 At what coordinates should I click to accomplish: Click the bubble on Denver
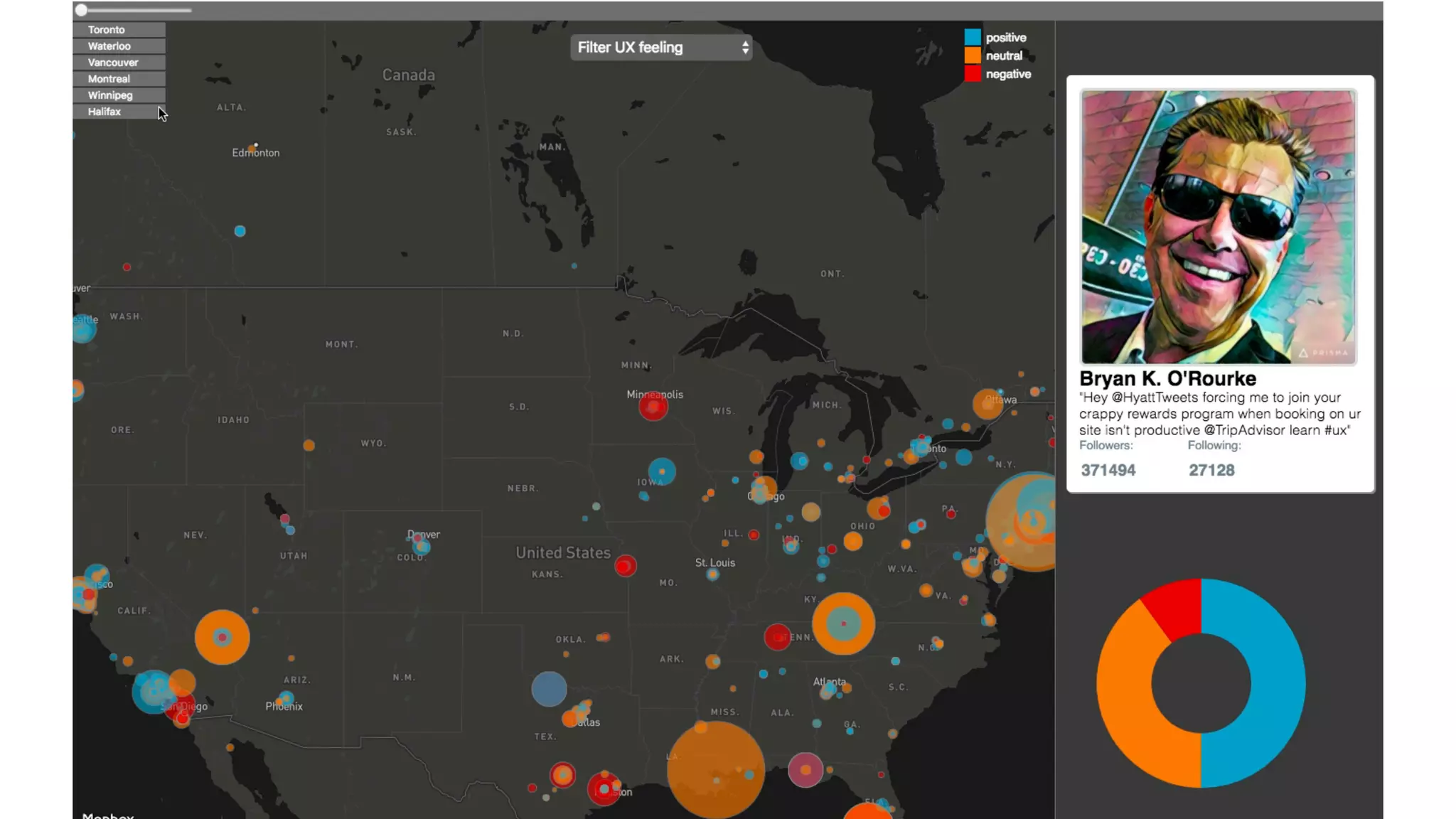[422, 546]
